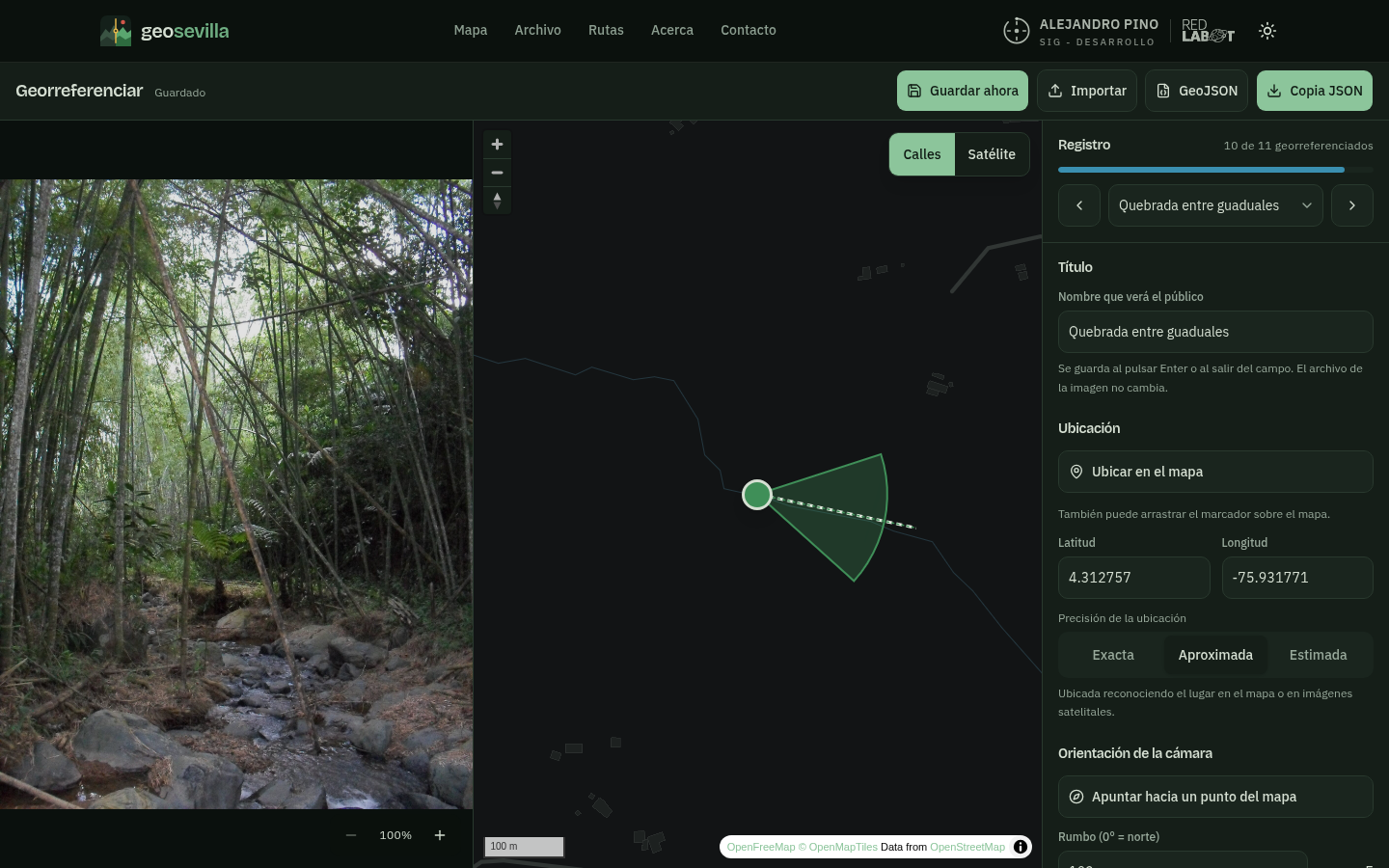This screenshot has width=1389, height=868.
Task: Open the map attribution info icon
Action: pos(1021,847)
